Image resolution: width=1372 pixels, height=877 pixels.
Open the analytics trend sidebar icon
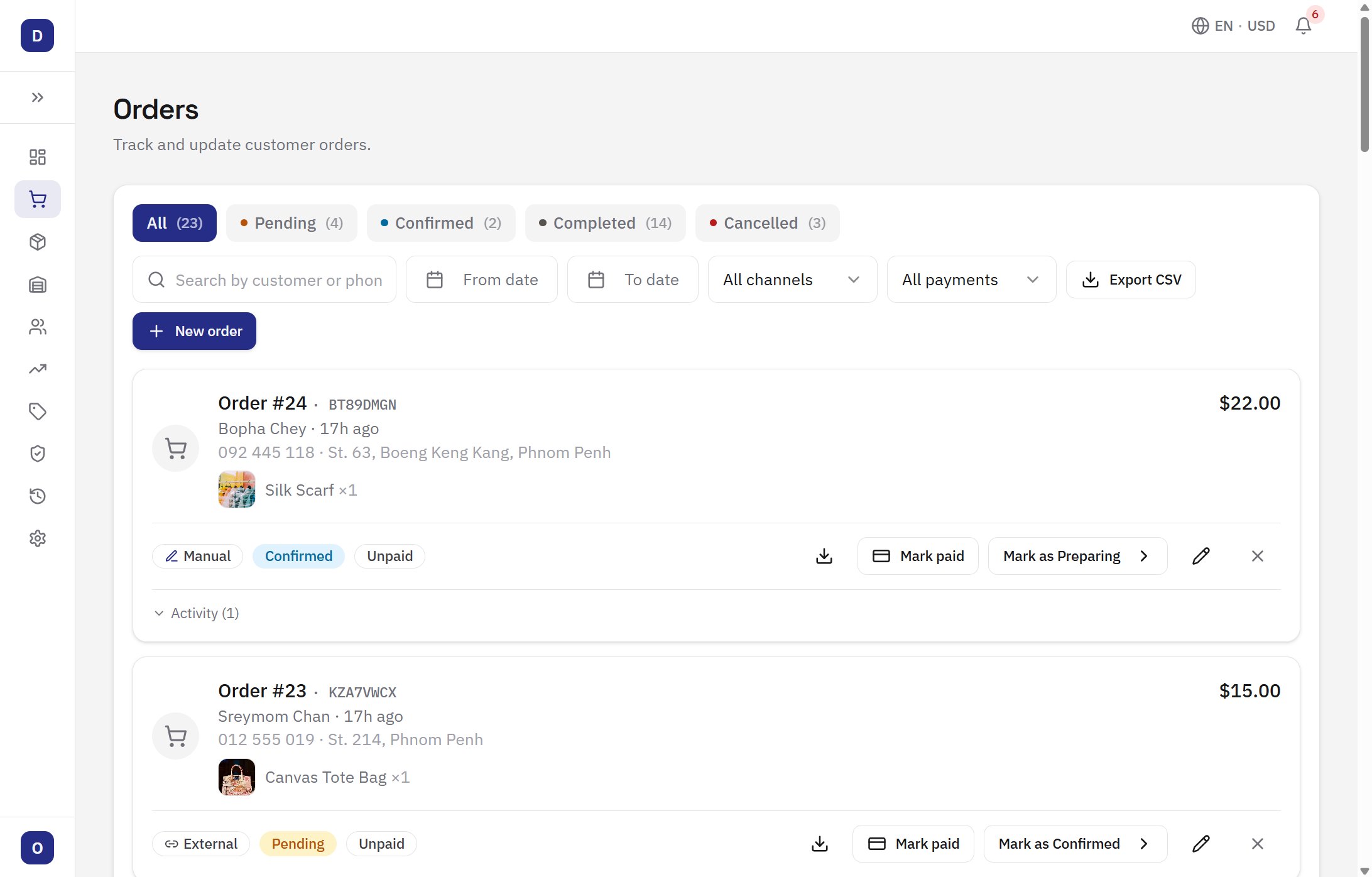tap(37, 369)
